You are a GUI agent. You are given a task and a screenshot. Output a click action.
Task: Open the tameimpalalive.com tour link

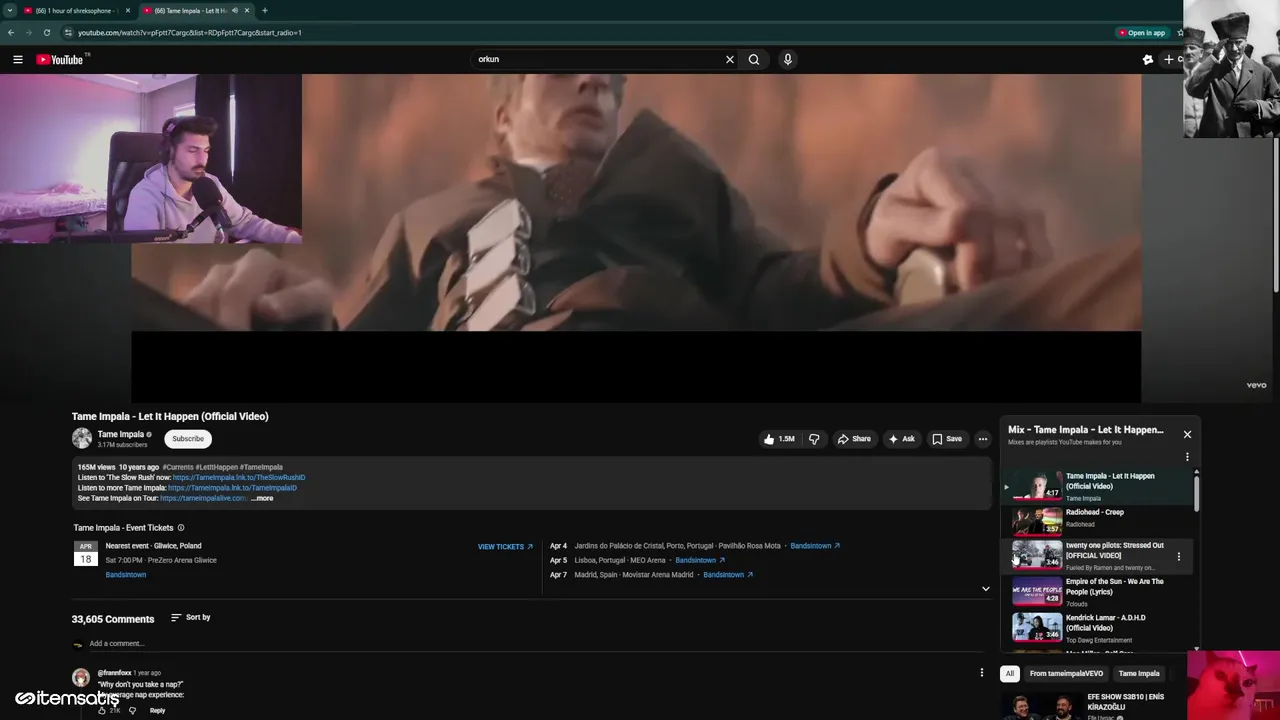(x=203, y=498)
